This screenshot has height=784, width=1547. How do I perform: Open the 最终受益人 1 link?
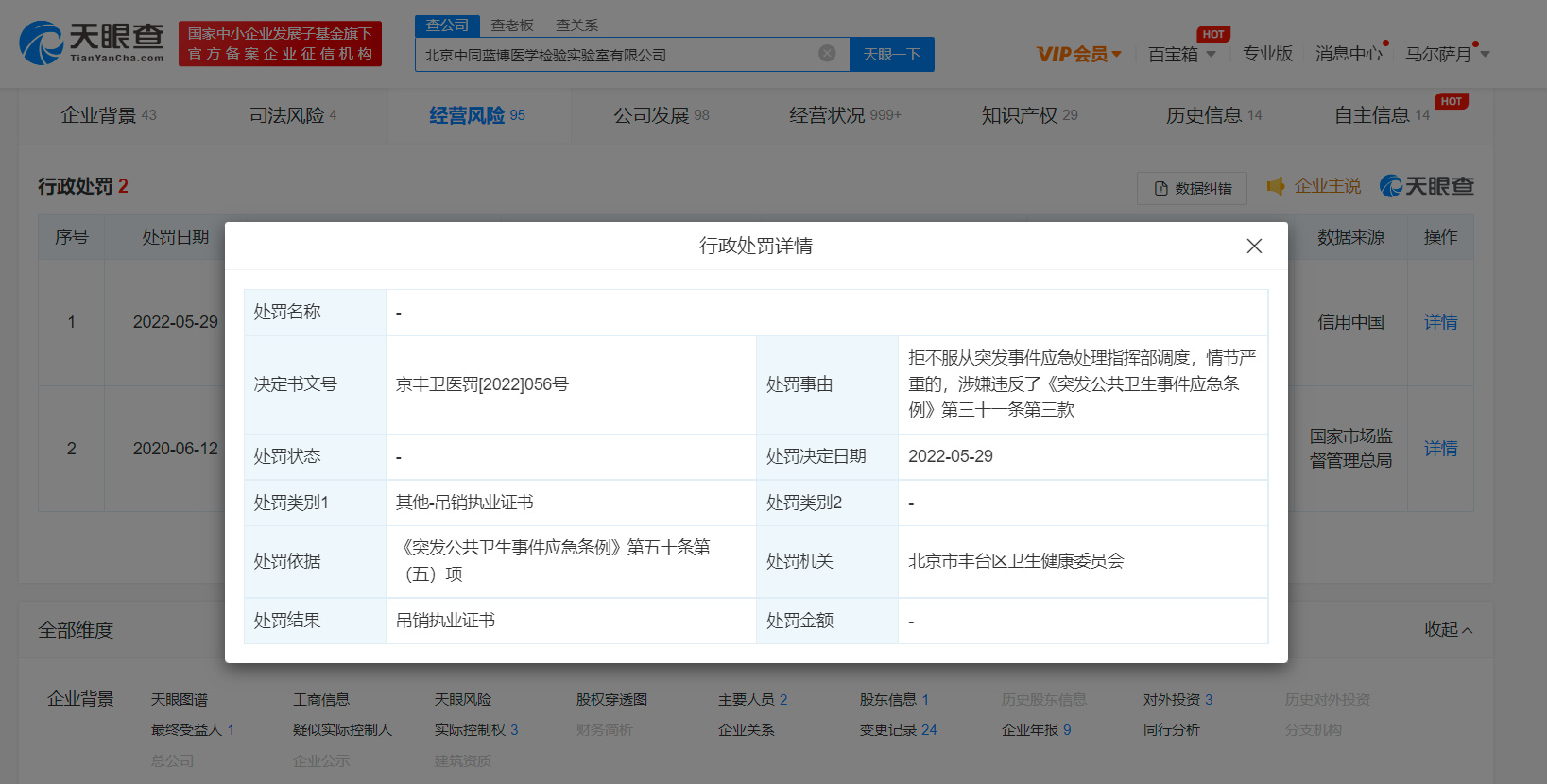(x=193, y=730)
